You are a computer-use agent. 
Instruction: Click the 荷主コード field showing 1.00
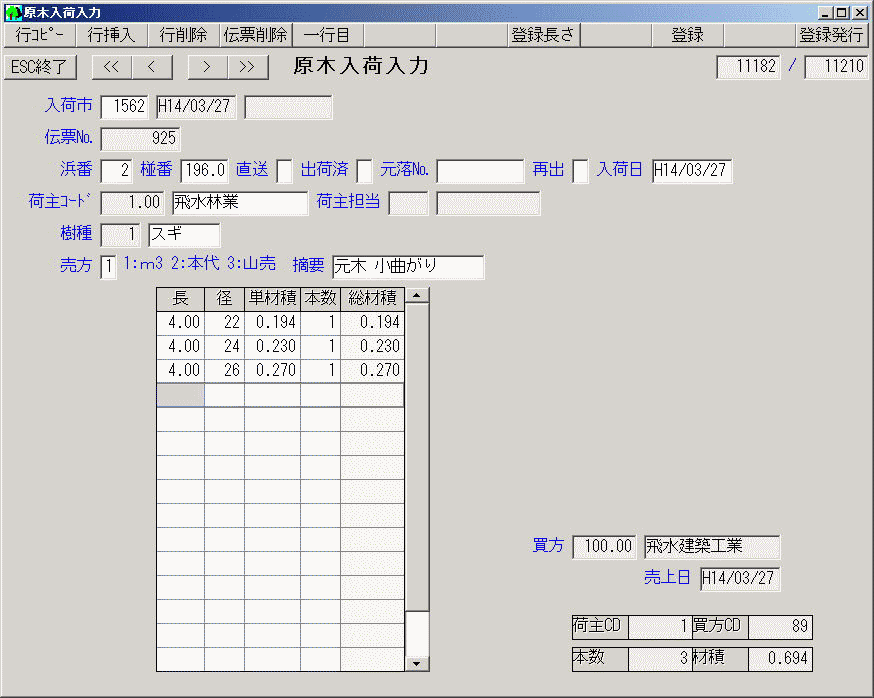coord(132,203)
